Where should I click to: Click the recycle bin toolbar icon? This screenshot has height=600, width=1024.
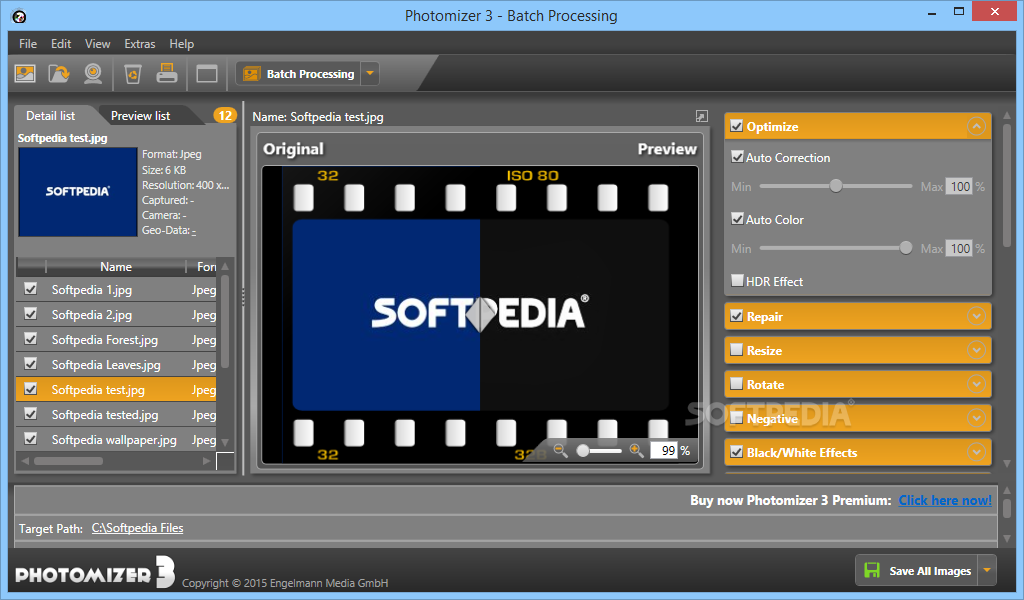tap(133, 74)
